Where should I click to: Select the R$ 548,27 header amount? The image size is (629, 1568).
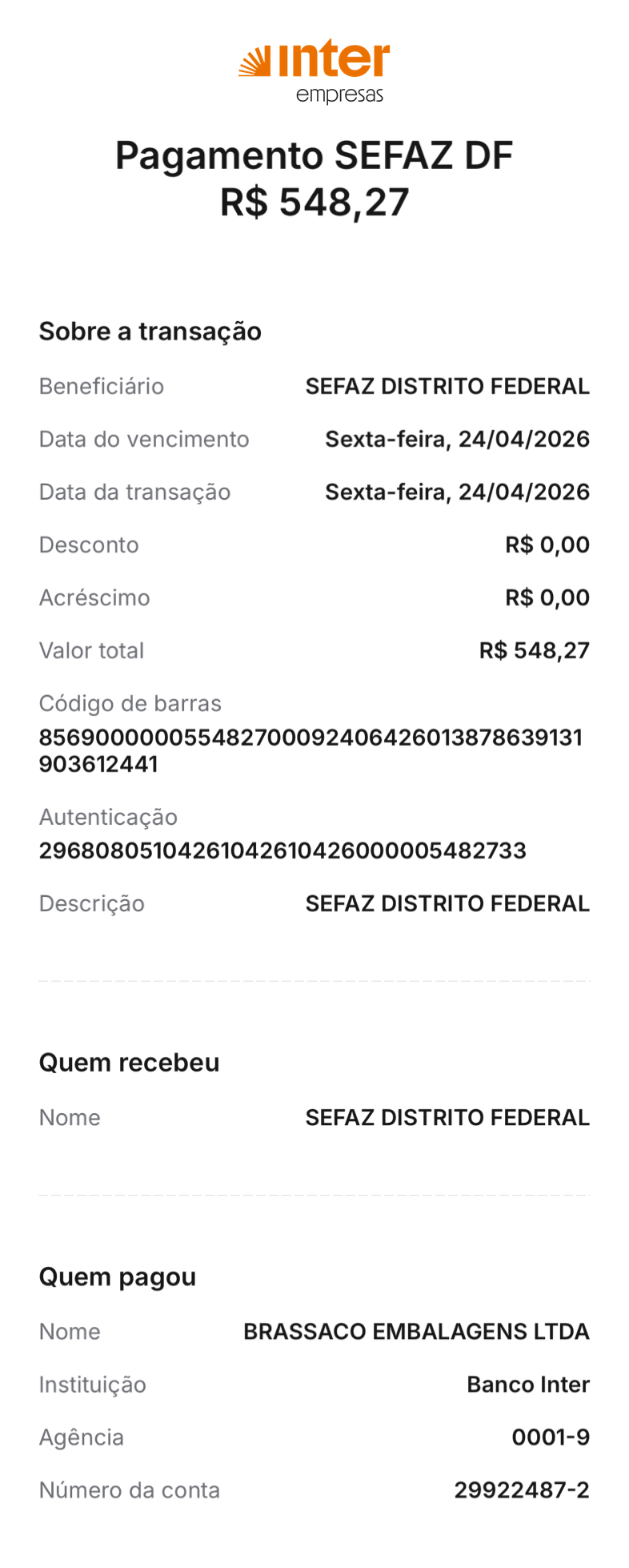click(x=314, y=203)
